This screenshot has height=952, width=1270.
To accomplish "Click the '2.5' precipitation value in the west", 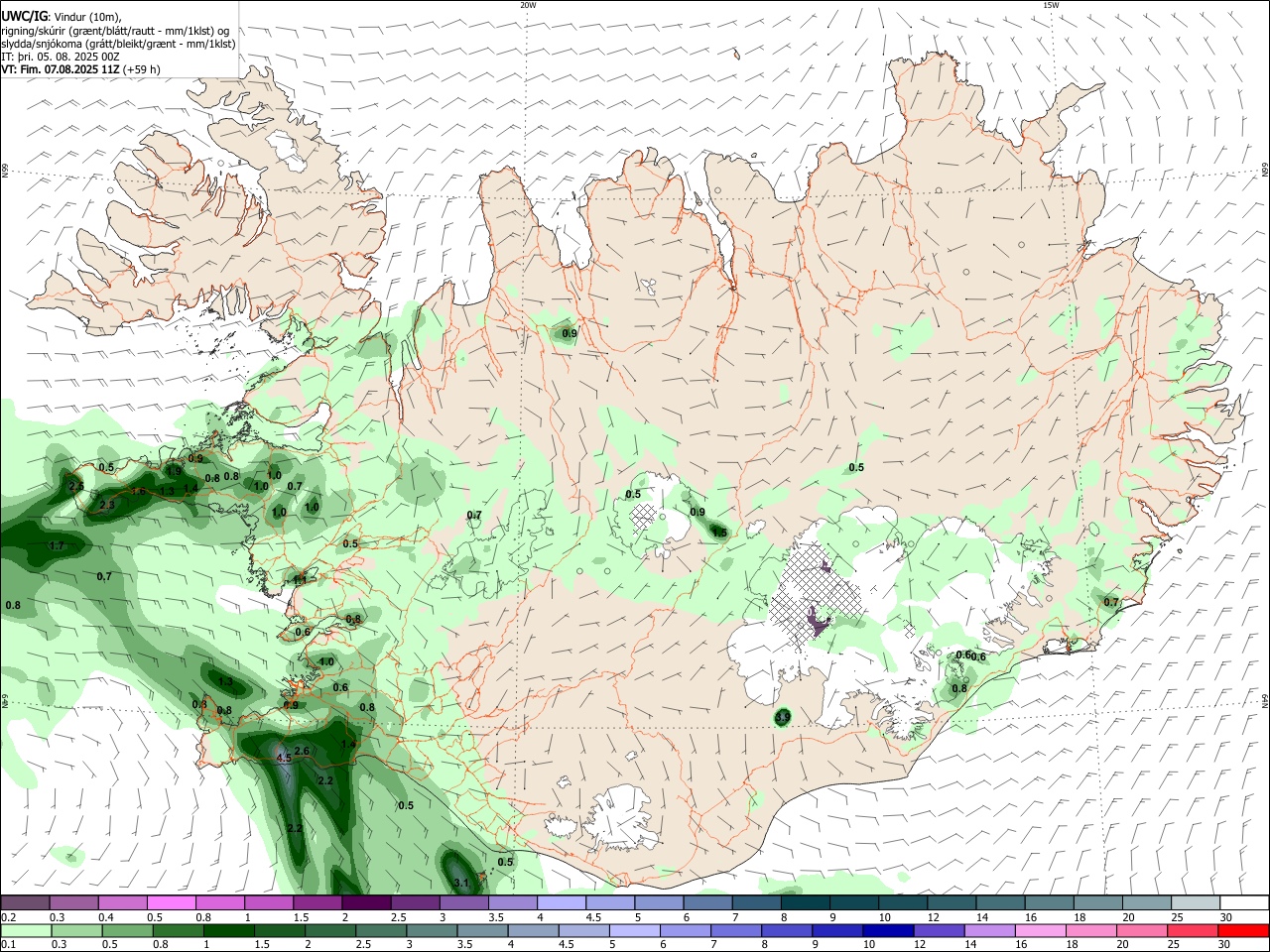I will point(76,486).
